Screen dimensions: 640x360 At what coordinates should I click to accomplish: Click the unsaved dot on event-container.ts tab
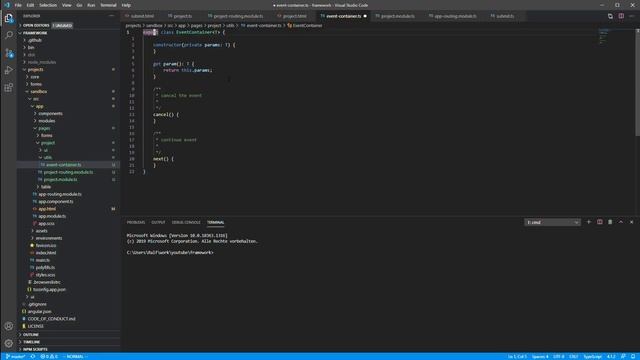(x=365, y=16)
